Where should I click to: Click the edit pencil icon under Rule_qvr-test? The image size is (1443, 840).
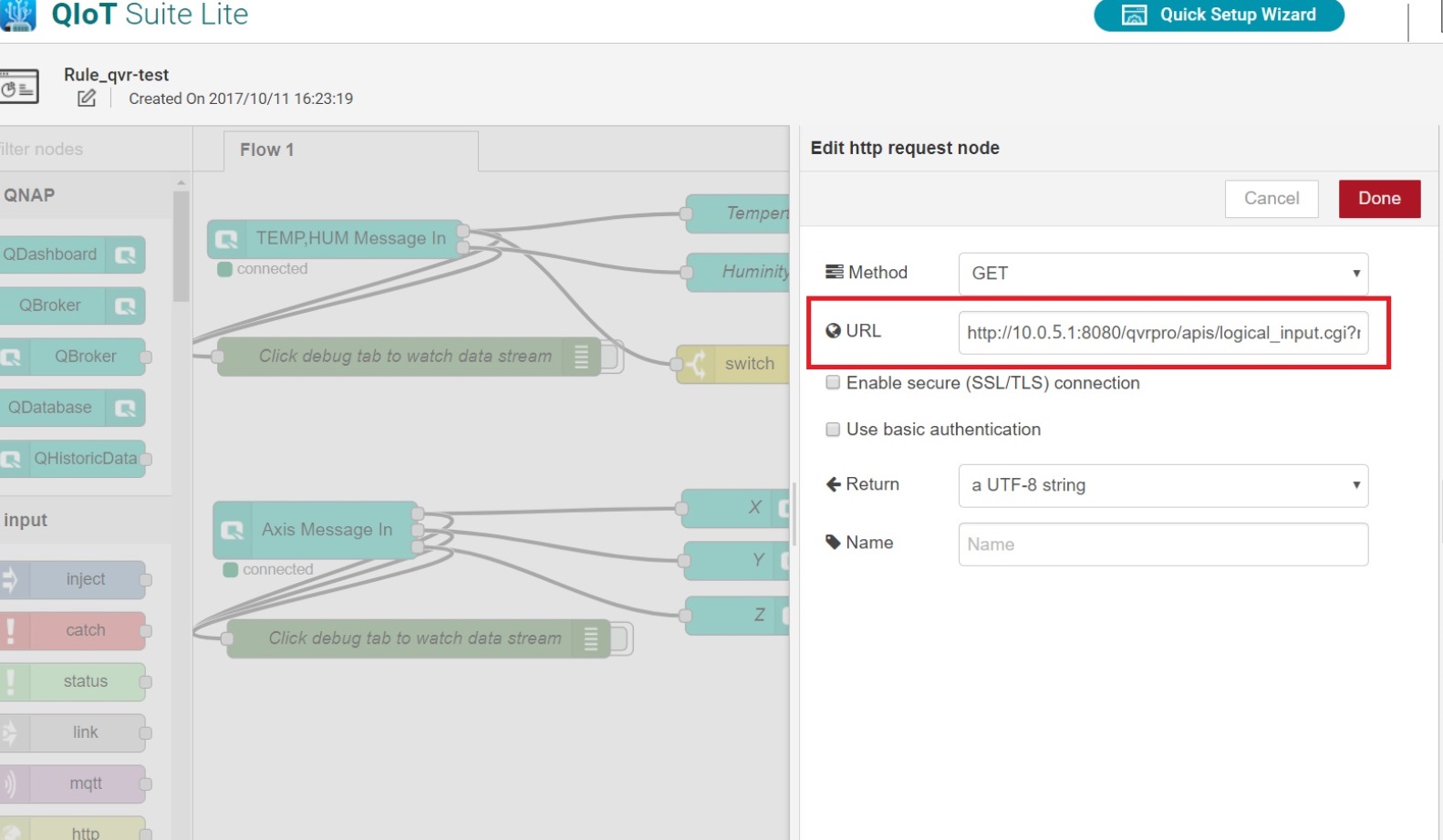[x=87, y=99]
